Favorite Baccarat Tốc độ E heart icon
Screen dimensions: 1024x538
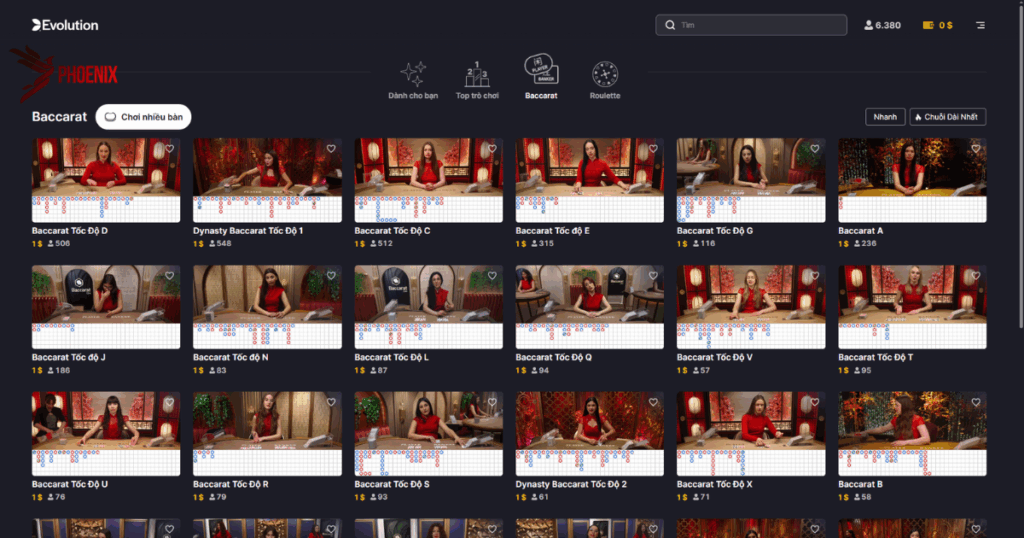point(653,149)
